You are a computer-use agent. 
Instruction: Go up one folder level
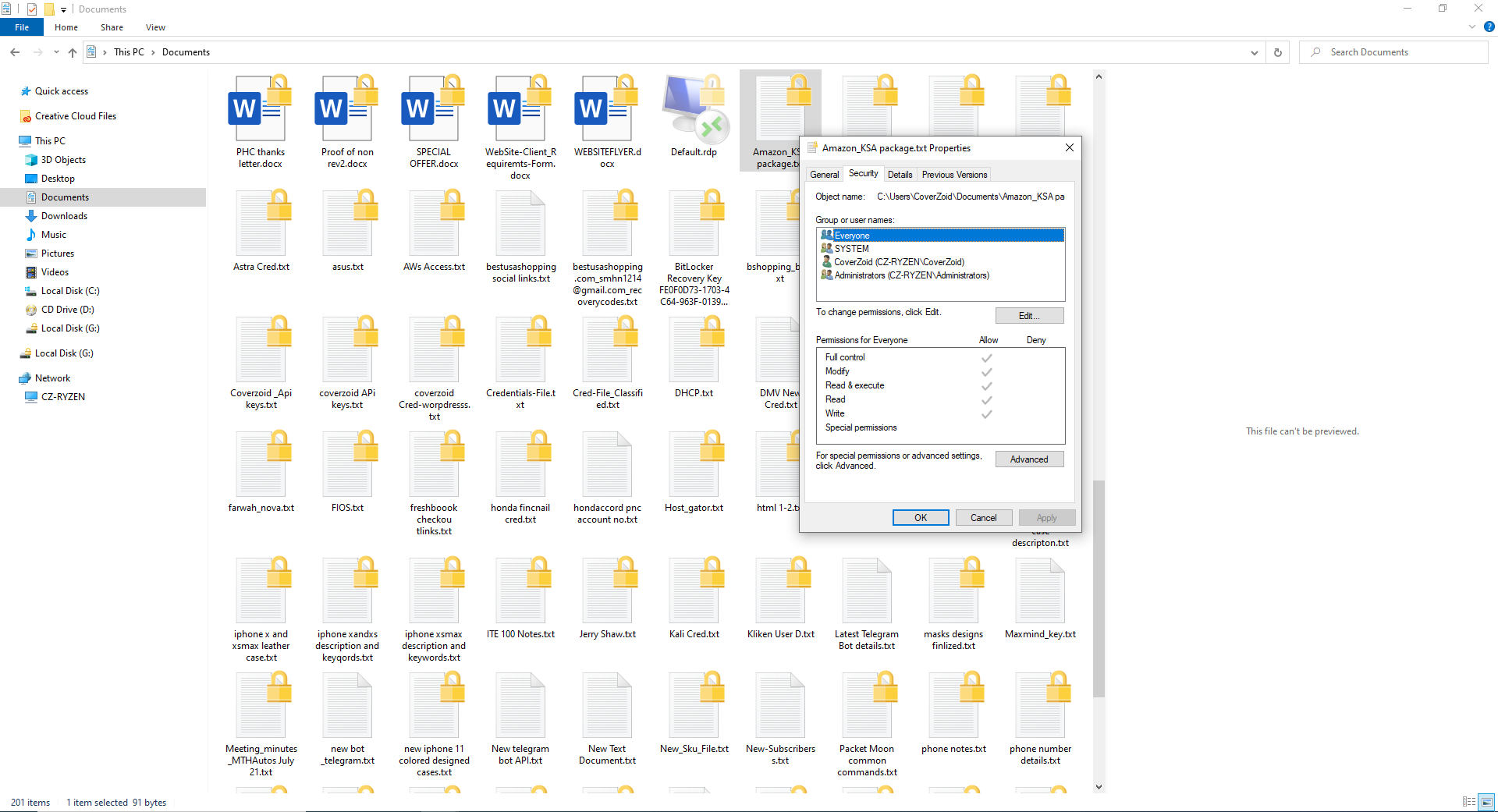pyautogui.click(x=73, y=52)
